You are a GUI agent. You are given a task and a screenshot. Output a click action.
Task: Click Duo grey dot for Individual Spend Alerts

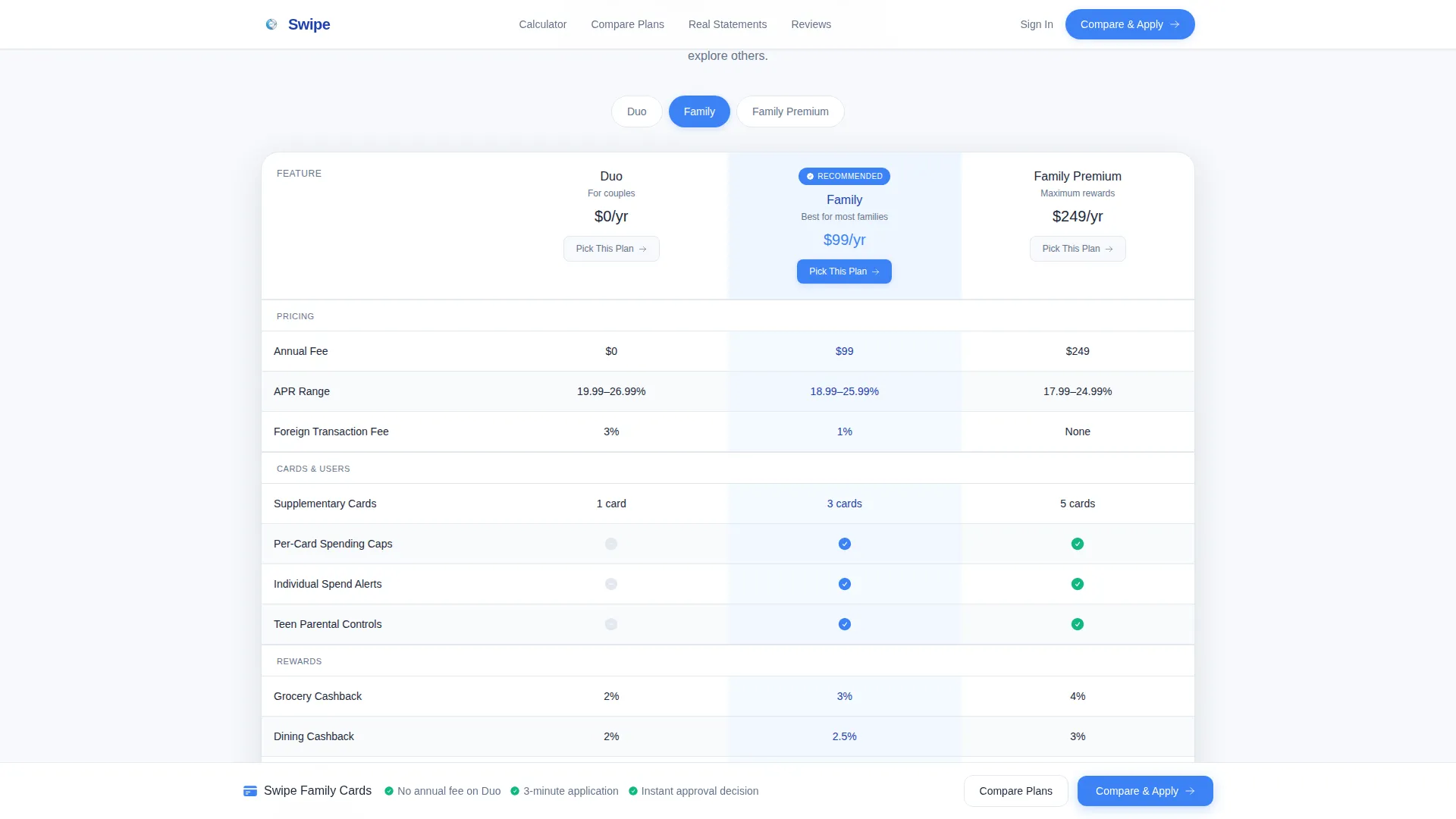[611, 584]
